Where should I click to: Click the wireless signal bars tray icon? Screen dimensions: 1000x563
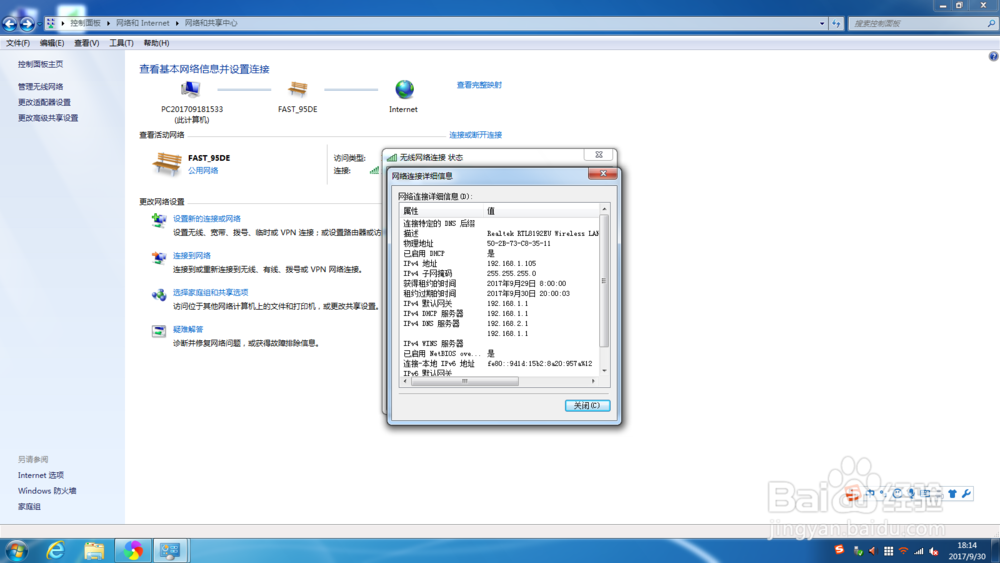click(x=918, y=551)
